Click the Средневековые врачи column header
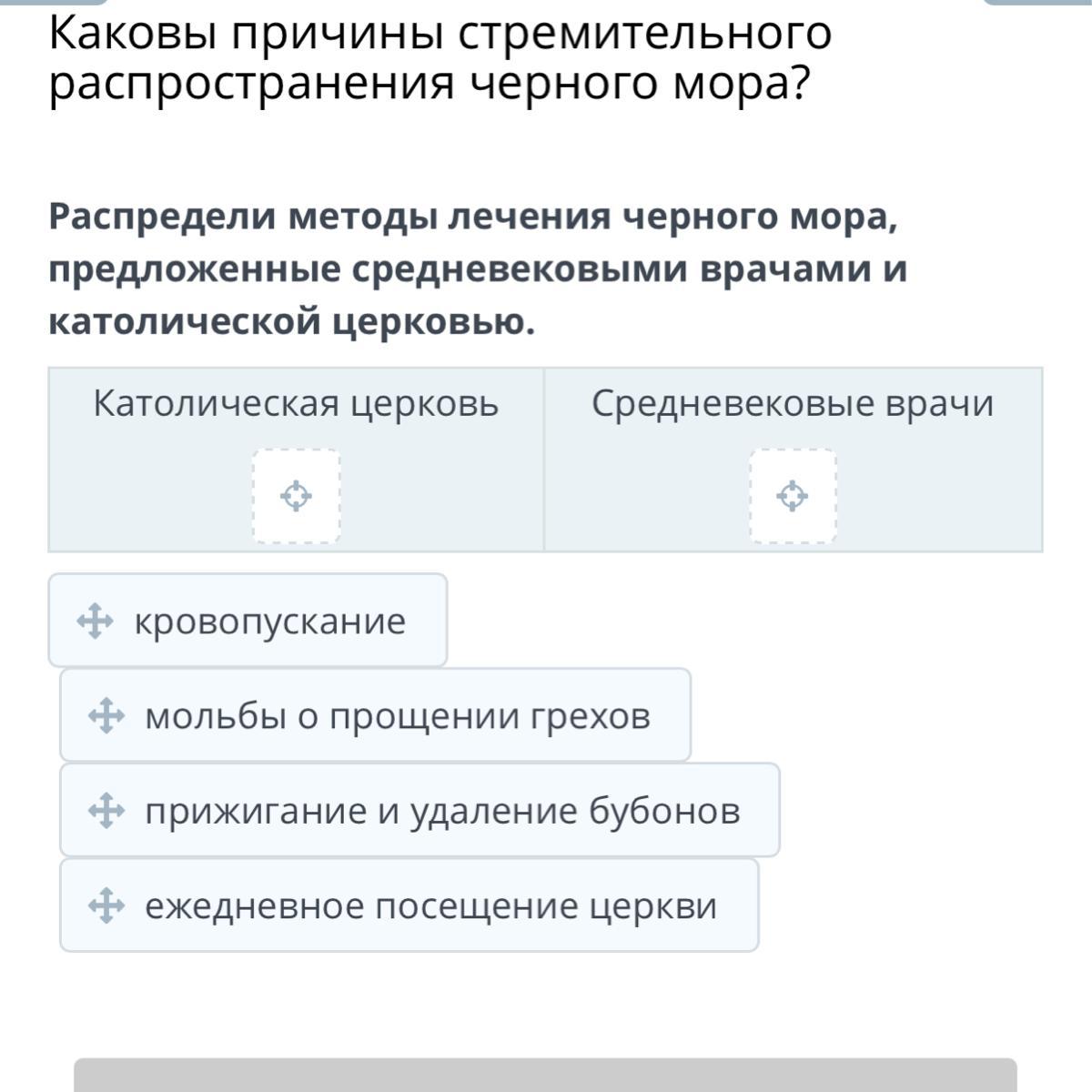Viewport: 1092px width, 1092px height. (793, 403)
